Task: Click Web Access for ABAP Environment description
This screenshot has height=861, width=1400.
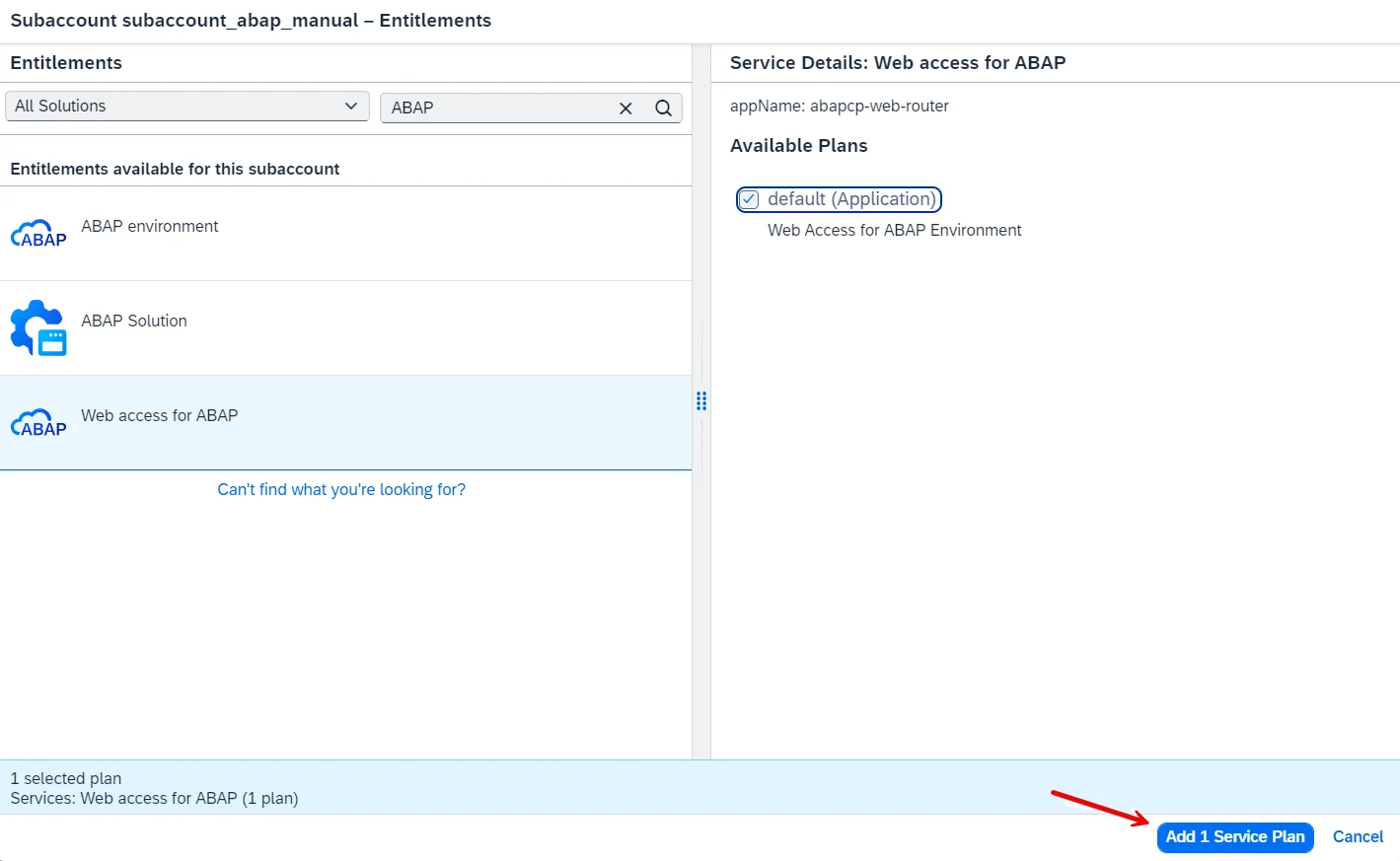Action: (895, 230)
